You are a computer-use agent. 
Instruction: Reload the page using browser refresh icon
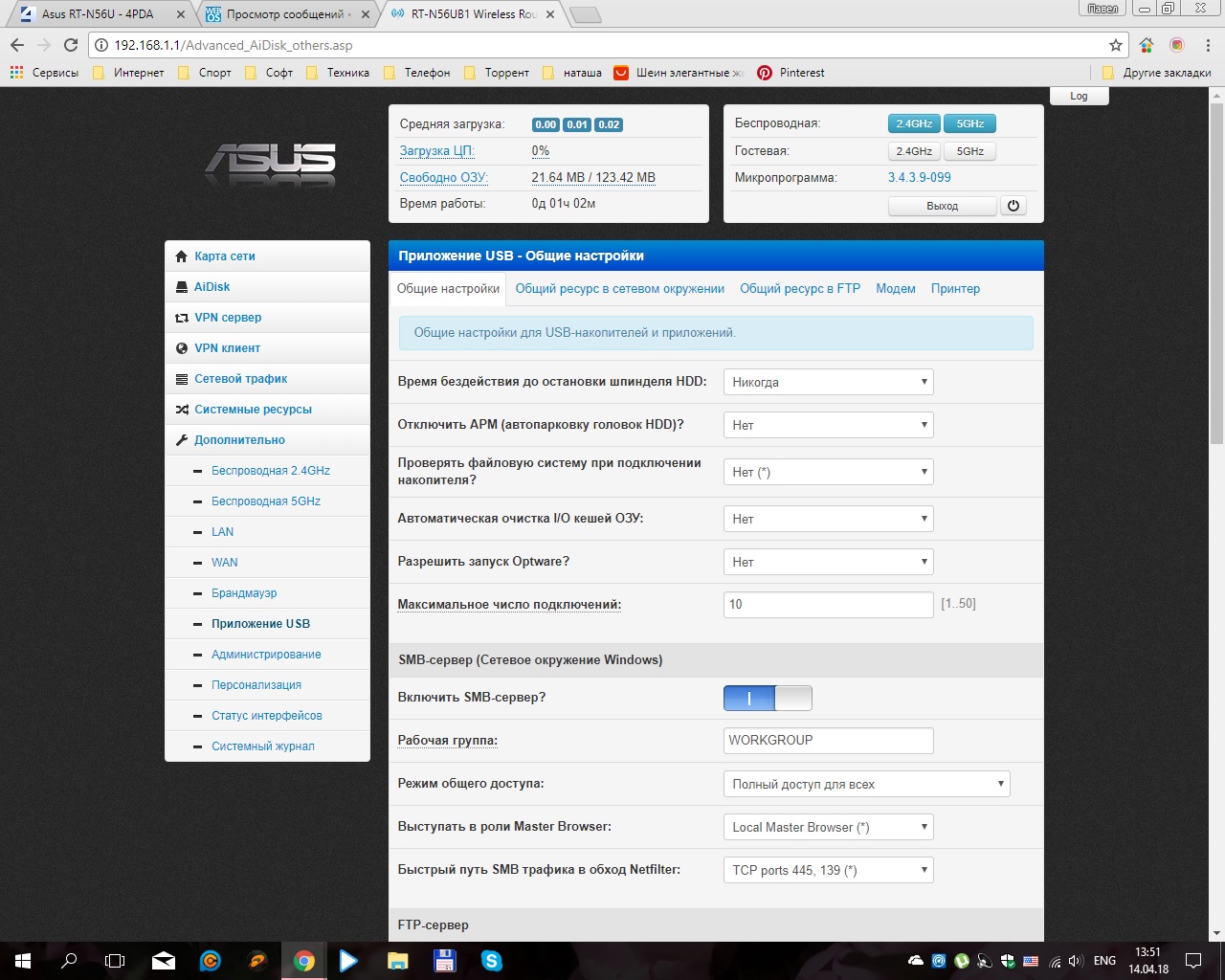click(x=70, y=45)
